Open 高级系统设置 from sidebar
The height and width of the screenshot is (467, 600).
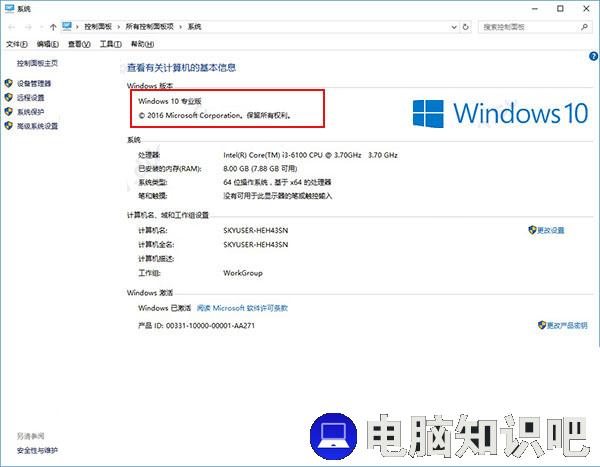pos(37,126)
